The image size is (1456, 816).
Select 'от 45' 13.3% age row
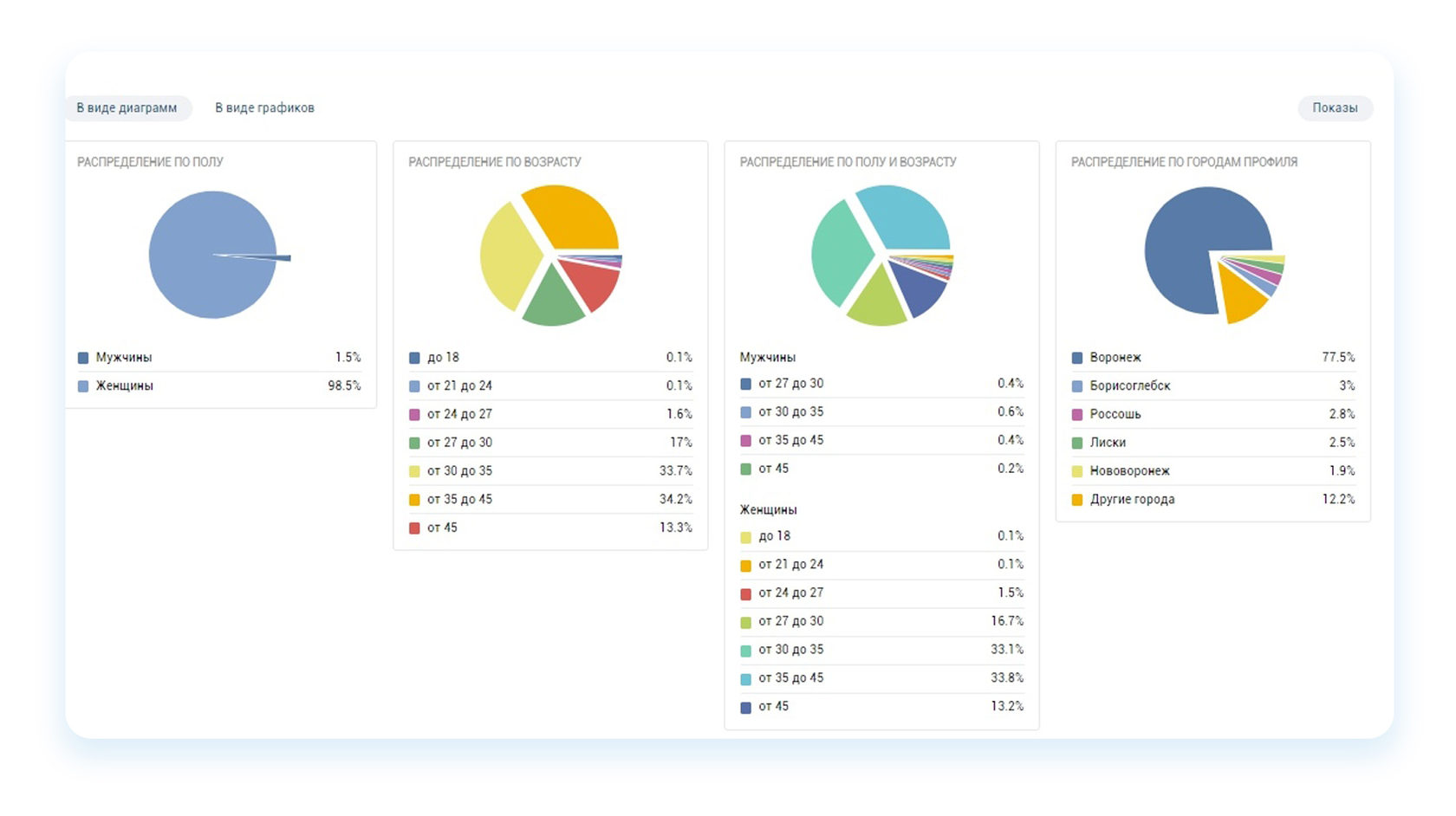pyautogui.click(x=550, y=528)
